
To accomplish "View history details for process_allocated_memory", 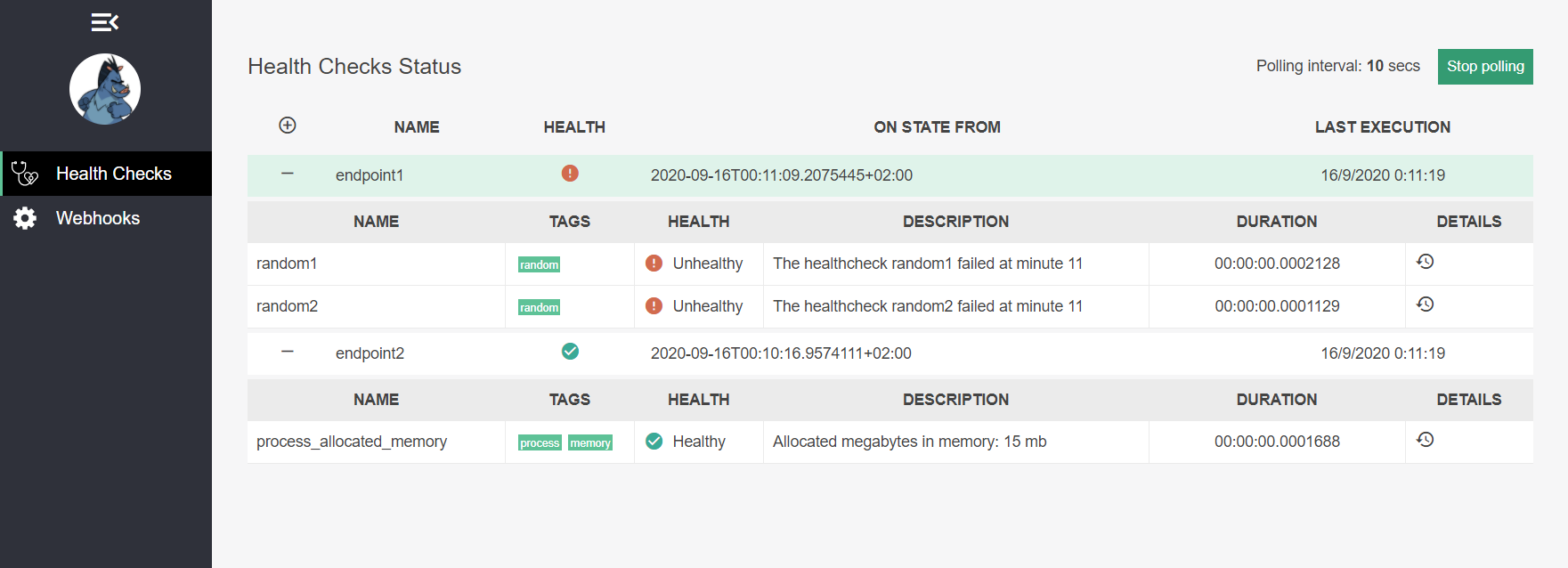I will (x=1426, y=439).
